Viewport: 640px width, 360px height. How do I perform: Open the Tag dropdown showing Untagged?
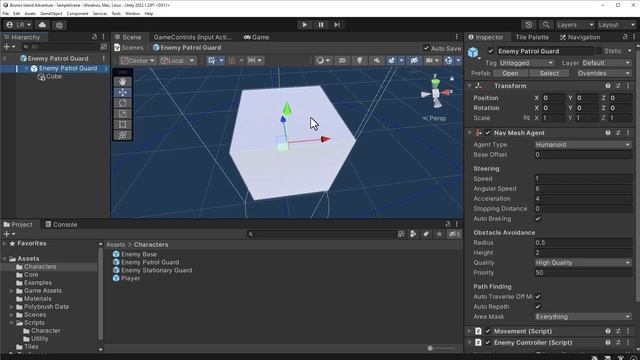[527, 63]
